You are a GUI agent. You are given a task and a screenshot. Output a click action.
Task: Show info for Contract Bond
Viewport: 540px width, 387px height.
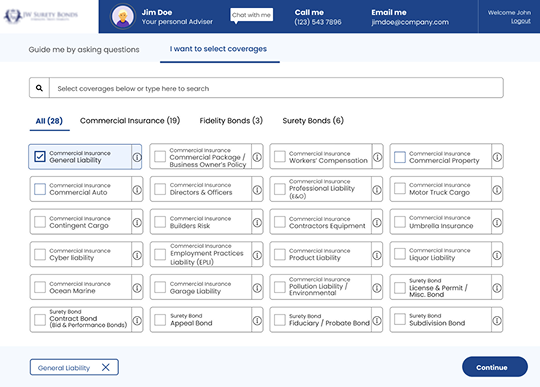tap(137, 321)
